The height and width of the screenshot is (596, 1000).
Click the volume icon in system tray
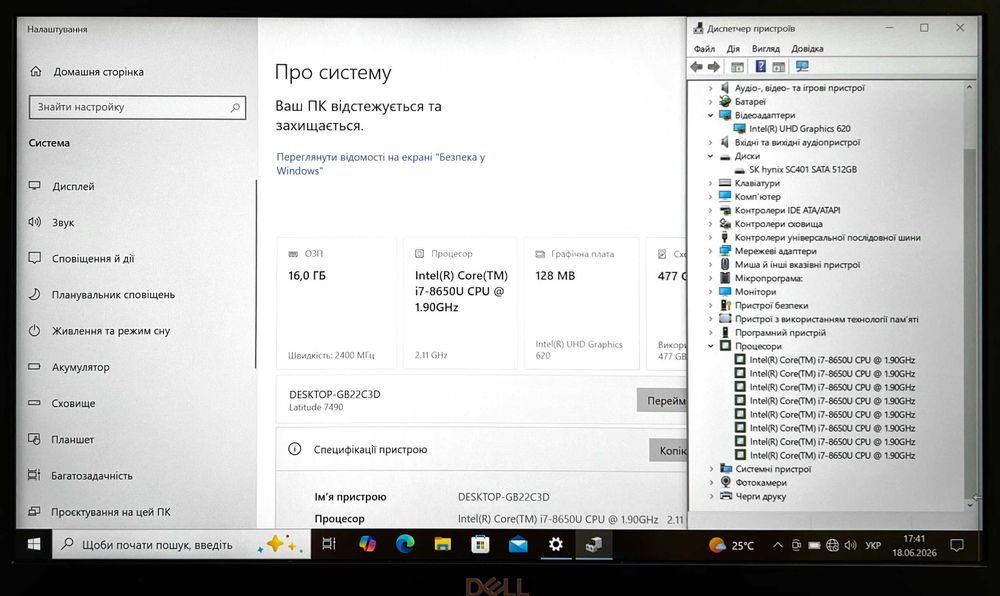850,546
